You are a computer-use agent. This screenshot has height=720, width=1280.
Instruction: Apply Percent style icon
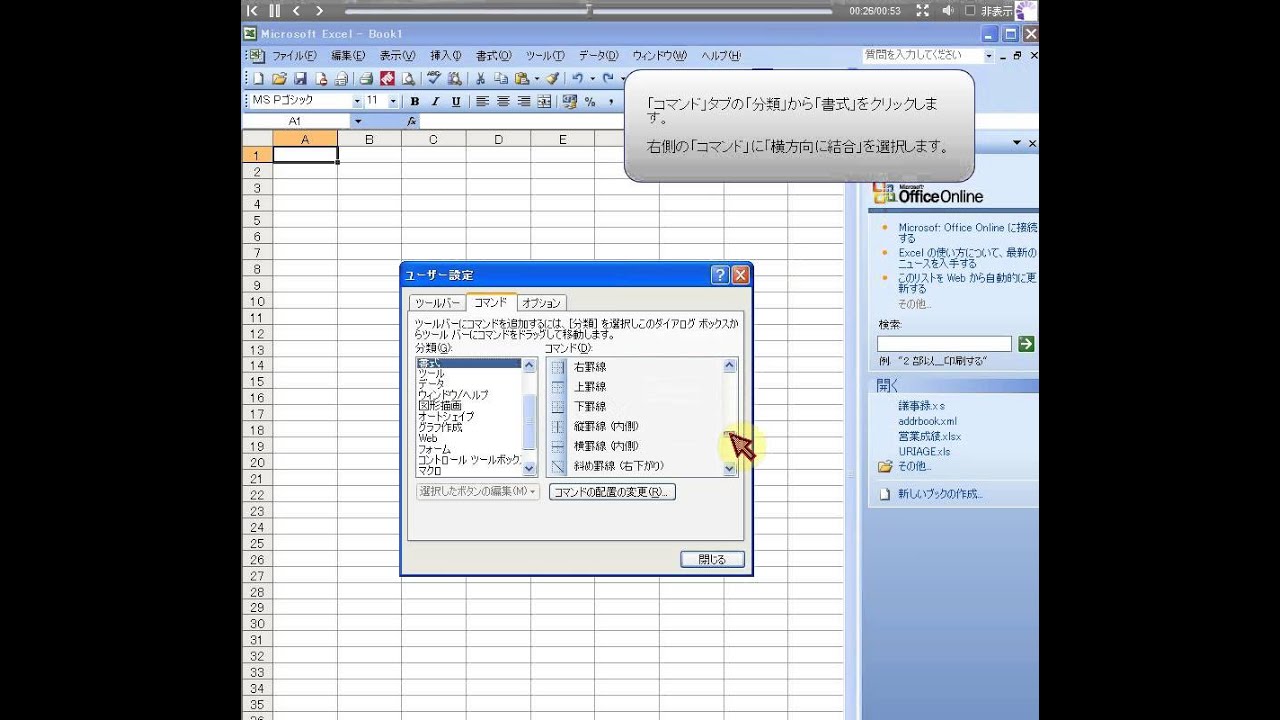click(590, 101)
